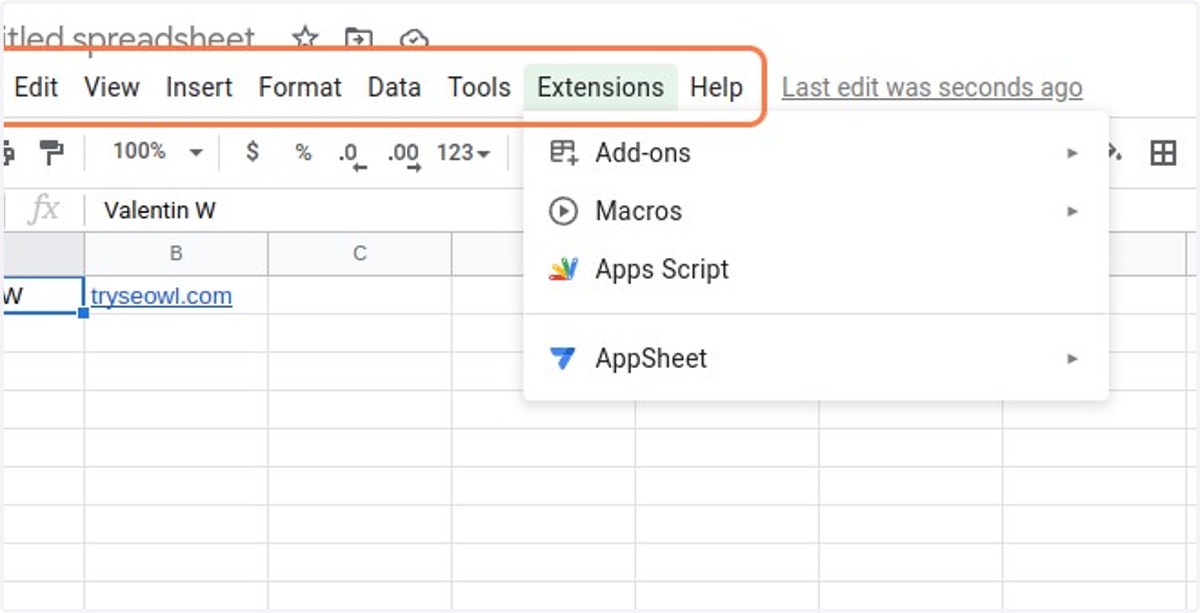Move spreadsheet using the folder icon

(358, 39)
